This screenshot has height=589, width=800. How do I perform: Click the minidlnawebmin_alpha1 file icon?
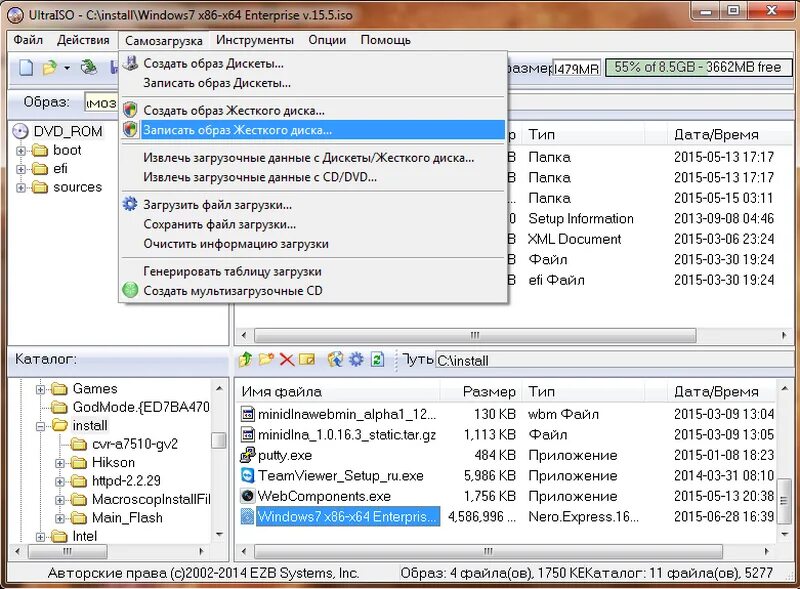(247, 414)
